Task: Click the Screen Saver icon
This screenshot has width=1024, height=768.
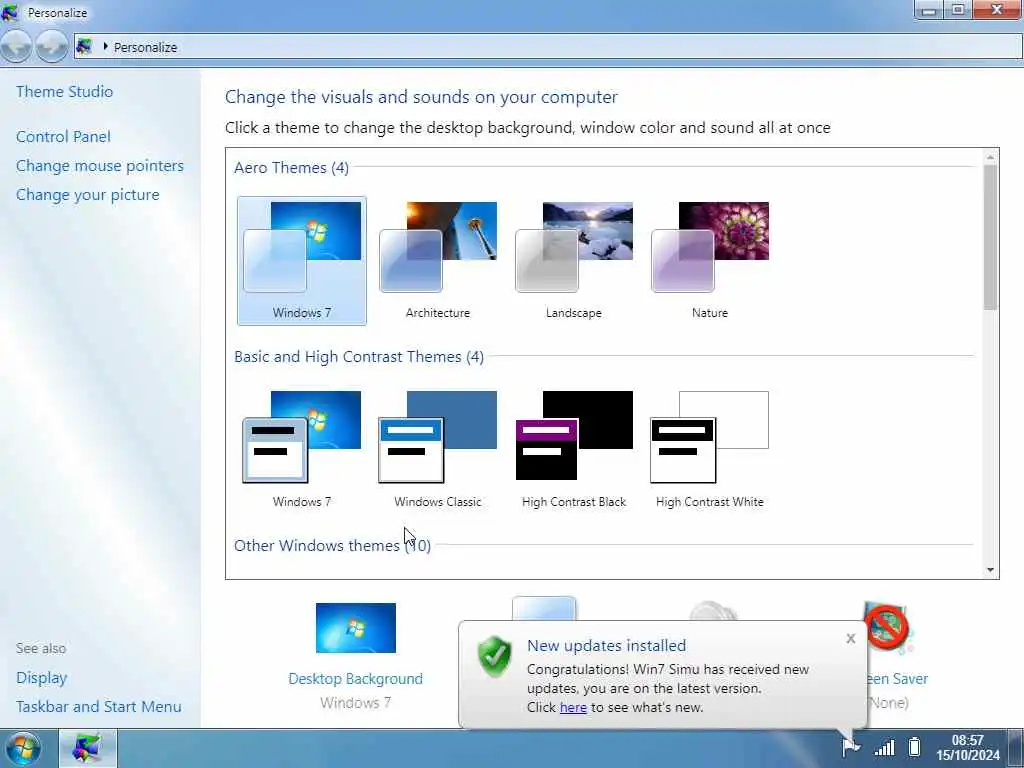Action: 888,628
